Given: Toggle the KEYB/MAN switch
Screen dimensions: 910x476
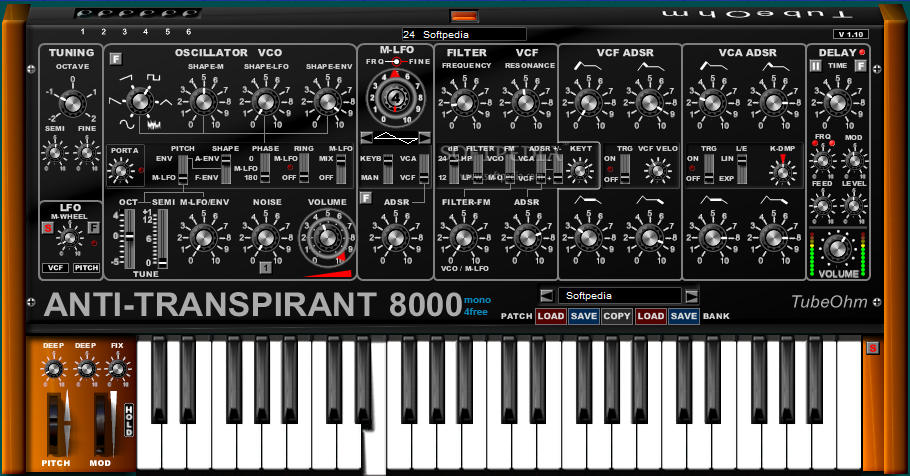Looking at the screenshot, I should point(388,168).
